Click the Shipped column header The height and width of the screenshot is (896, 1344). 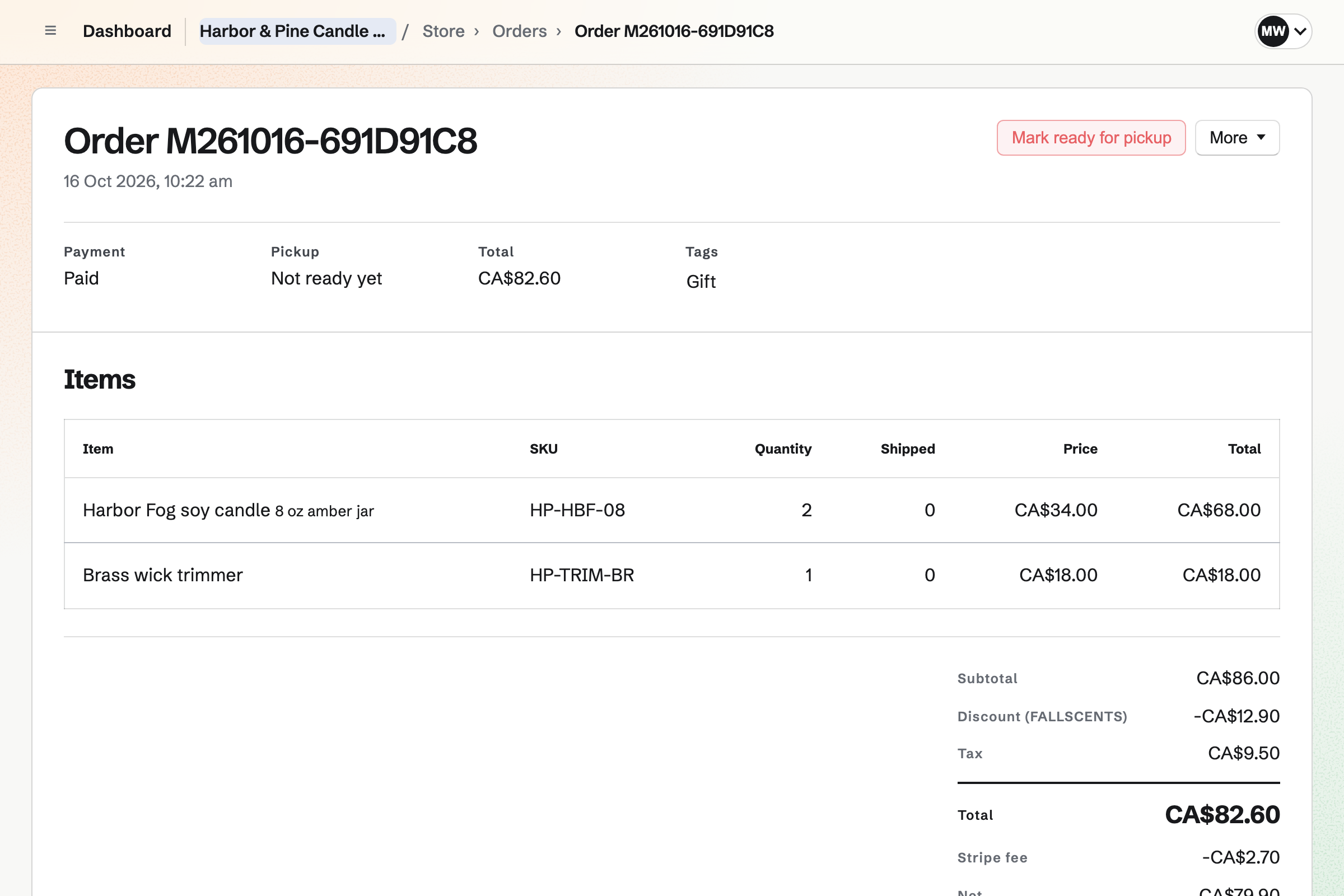(907, 449)
